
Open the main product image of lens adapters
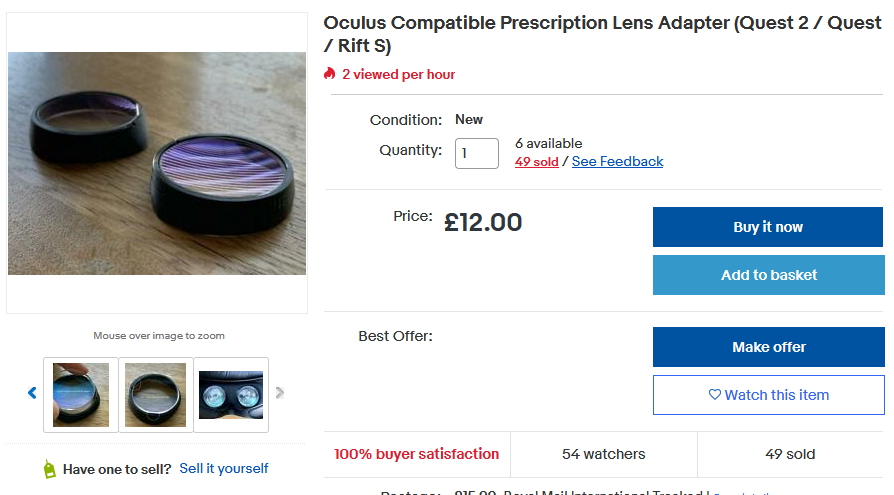click(x=157, y=163)
